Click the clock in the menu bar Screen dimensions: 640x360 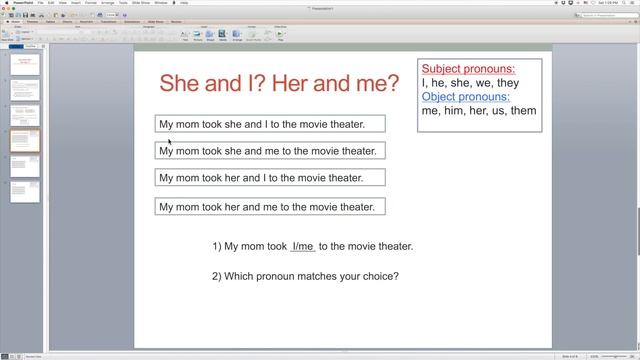tap(608, 3)
